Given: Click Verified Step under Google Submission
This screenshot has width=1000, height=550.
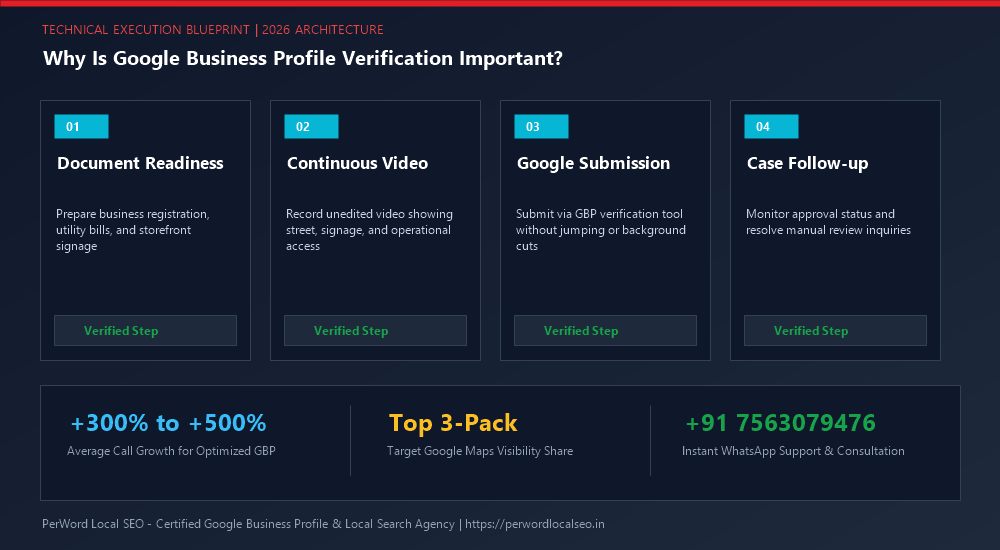Looking at the screenshot, I should (x=605, y=331).
